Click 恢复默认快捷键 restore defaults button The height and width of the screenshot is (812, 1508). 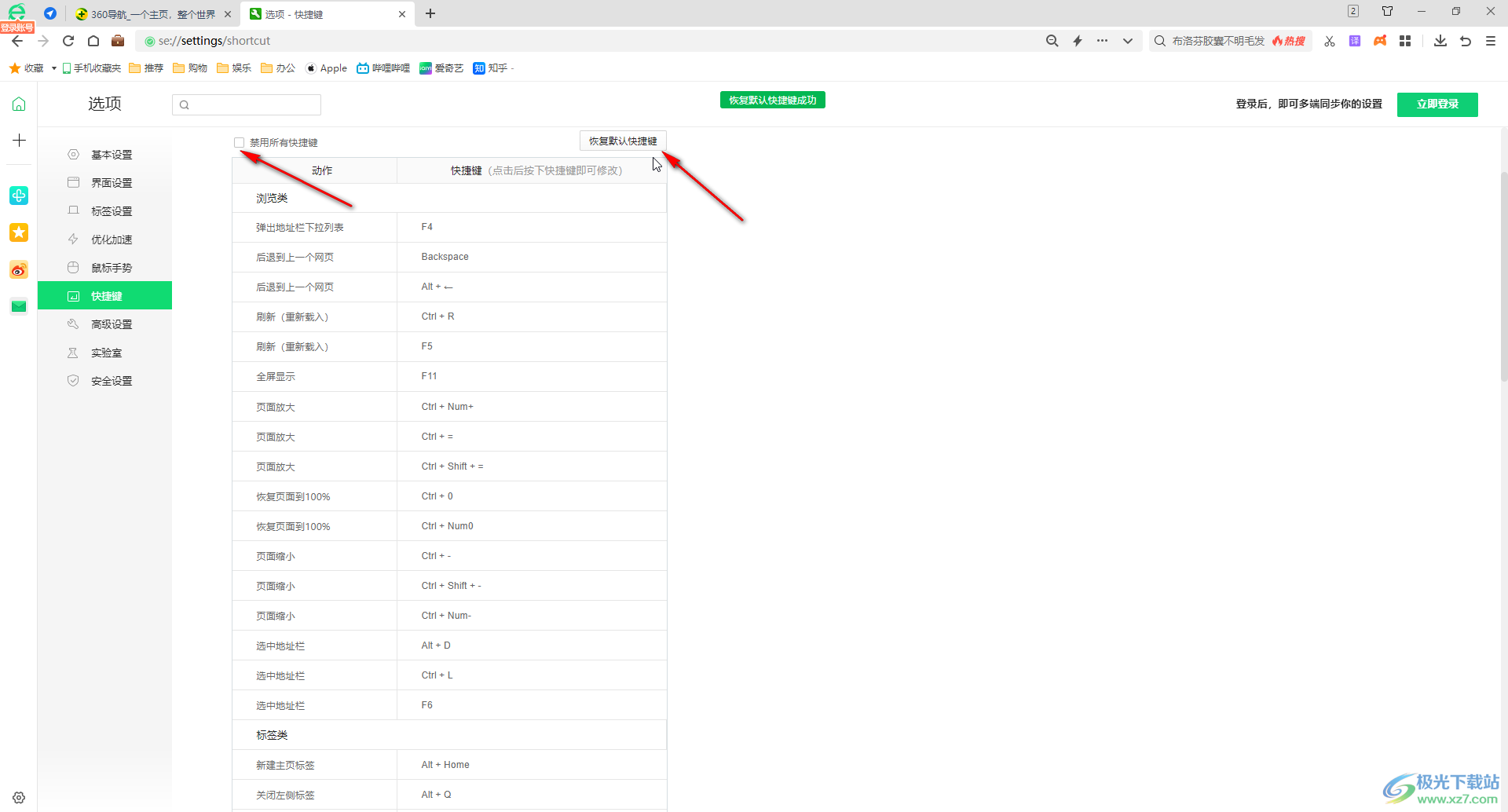(x=623, y=141)
